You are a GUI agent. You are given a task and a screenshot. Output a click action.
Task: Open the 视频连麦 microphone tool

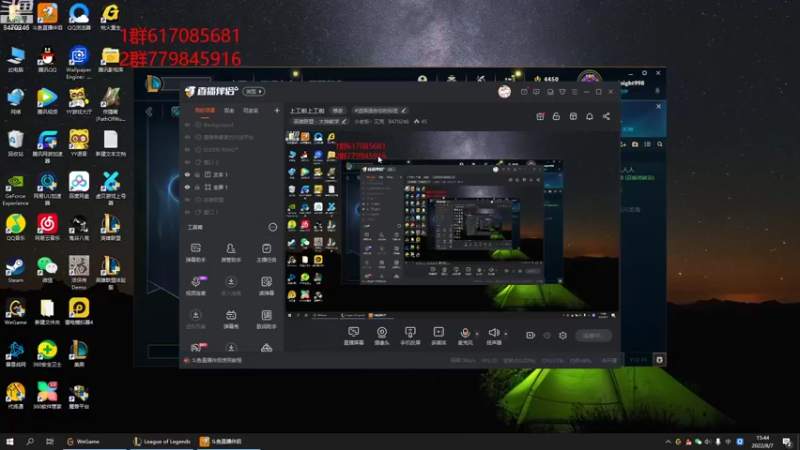(x=195, y=286)
